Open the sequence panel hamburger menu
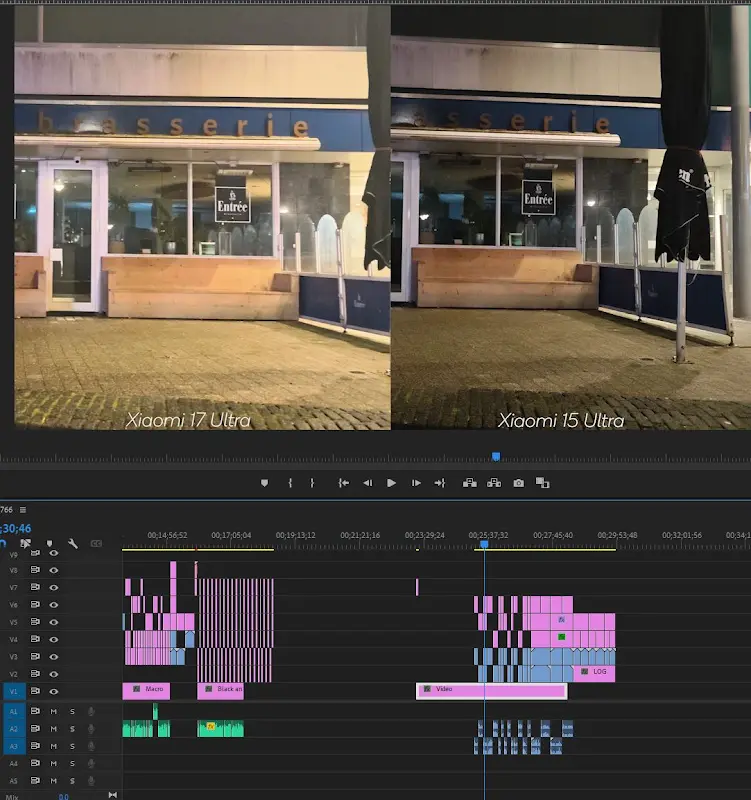Image resolution: width=751 pixels, height=800 pixels. tap(23, 510)
